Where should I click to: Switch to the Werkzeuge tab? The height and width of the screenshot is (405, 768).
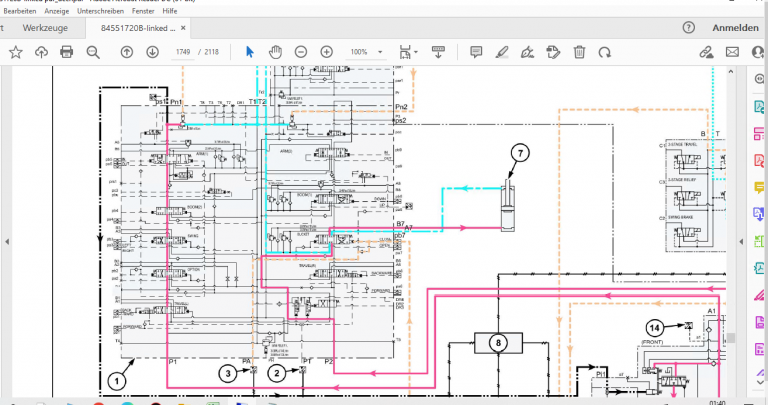45,28
